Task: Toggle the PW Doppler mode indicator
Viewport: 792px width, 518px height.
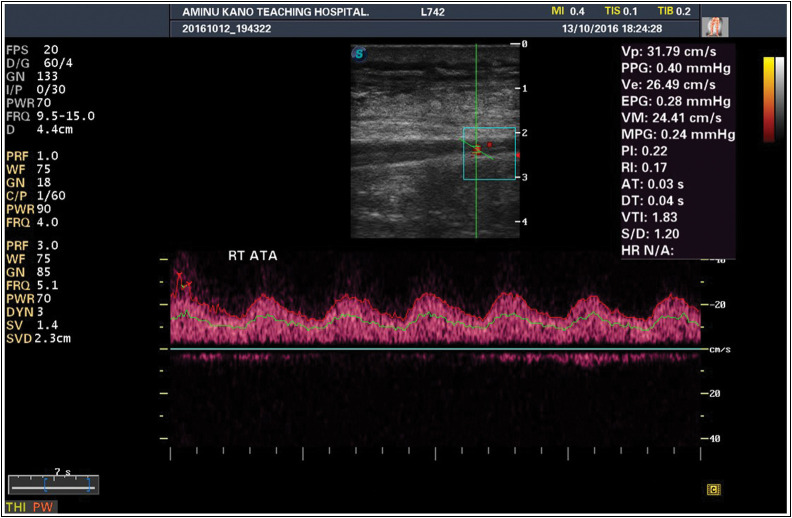Action: 42,507
